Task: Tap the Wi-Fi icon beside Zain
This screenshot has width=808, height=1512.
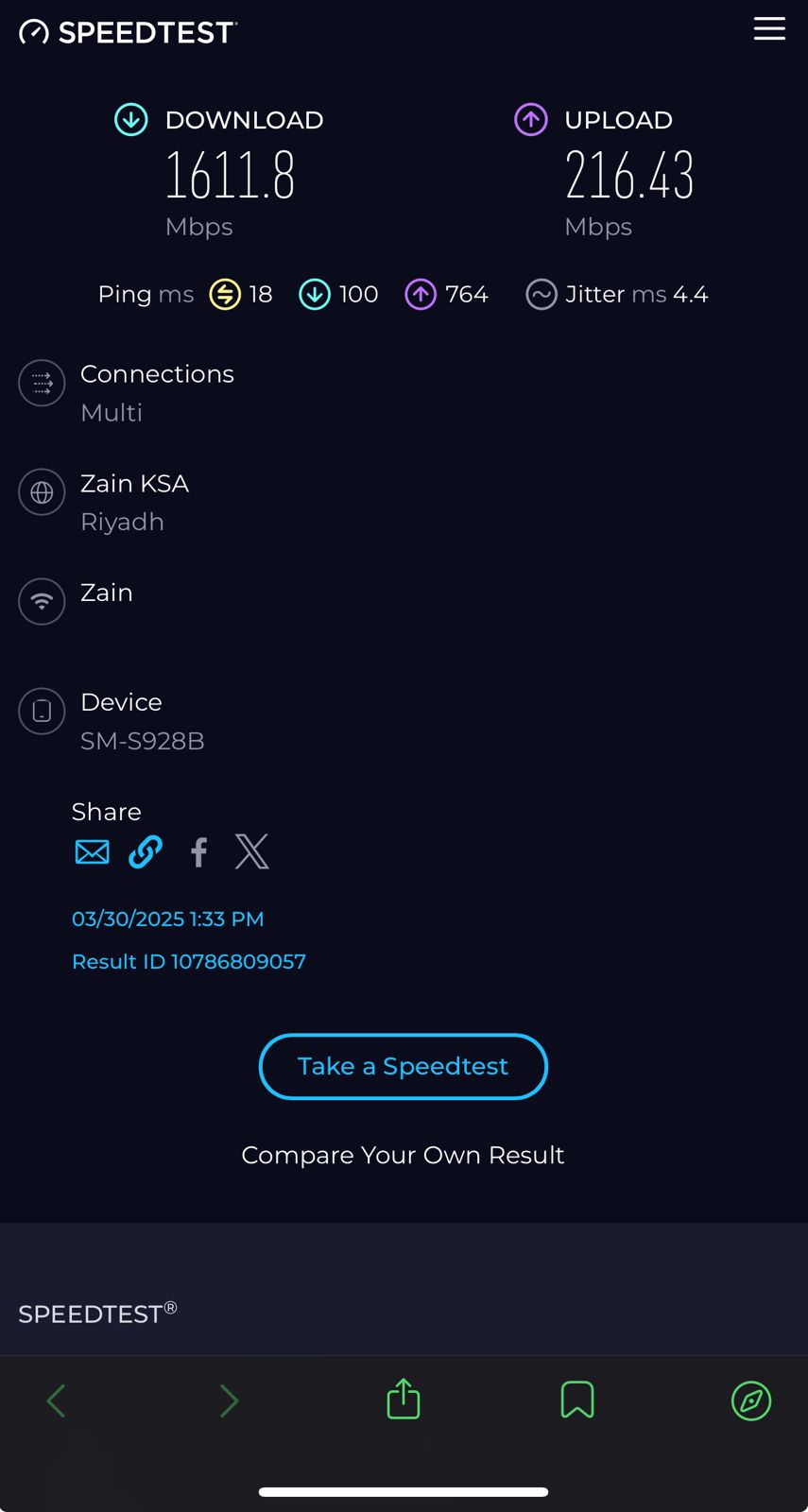Action: 43,601
